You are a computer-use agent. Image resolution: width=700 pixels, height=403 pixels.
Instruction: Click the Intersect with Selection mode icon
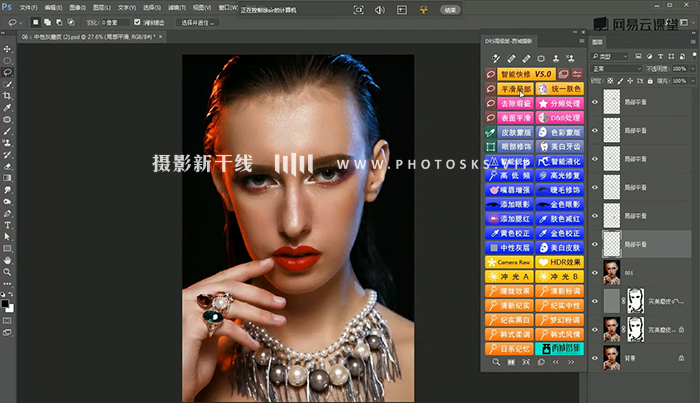(x=71, y=22)
